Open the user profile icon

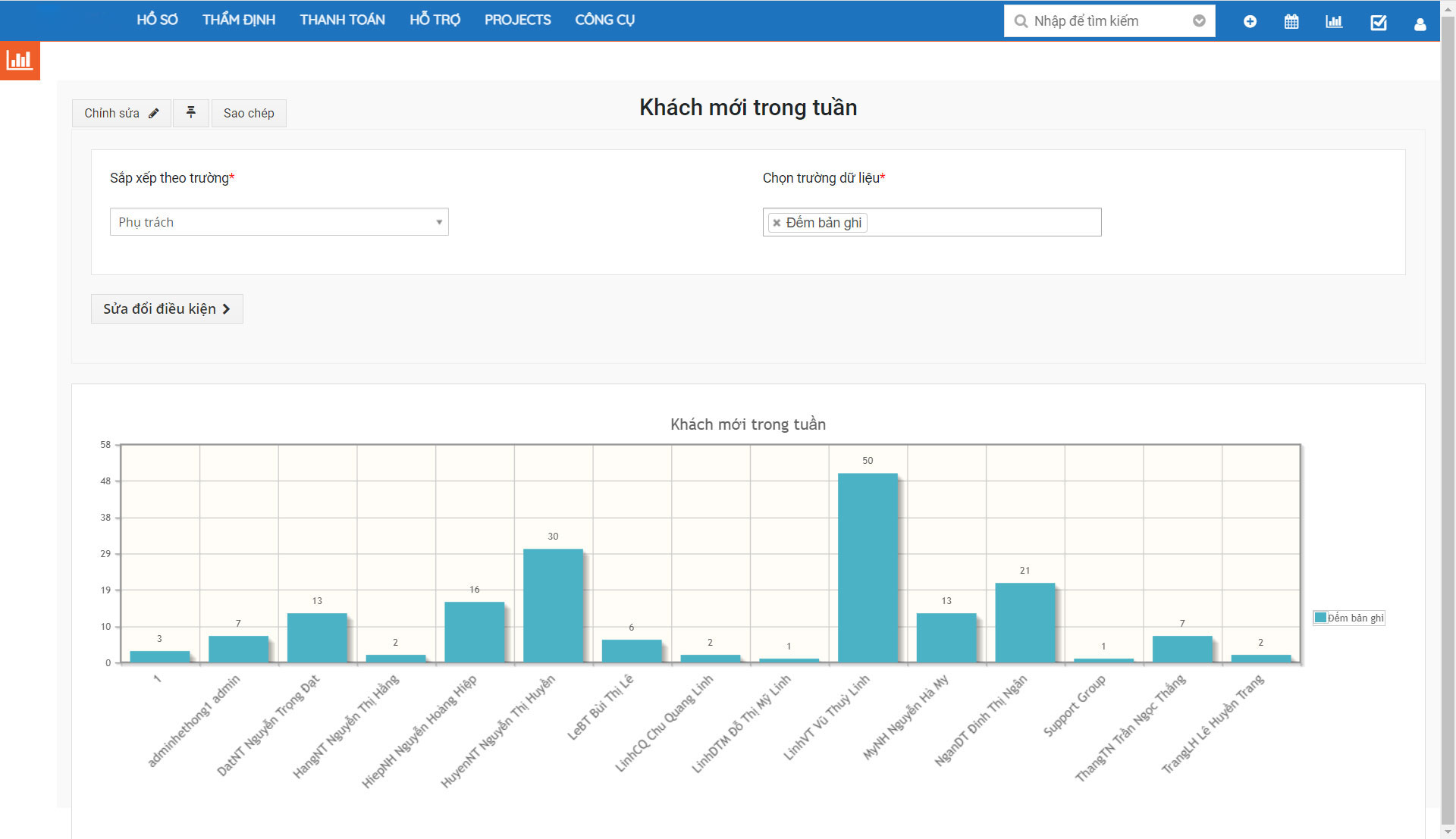coord(1420,24)
